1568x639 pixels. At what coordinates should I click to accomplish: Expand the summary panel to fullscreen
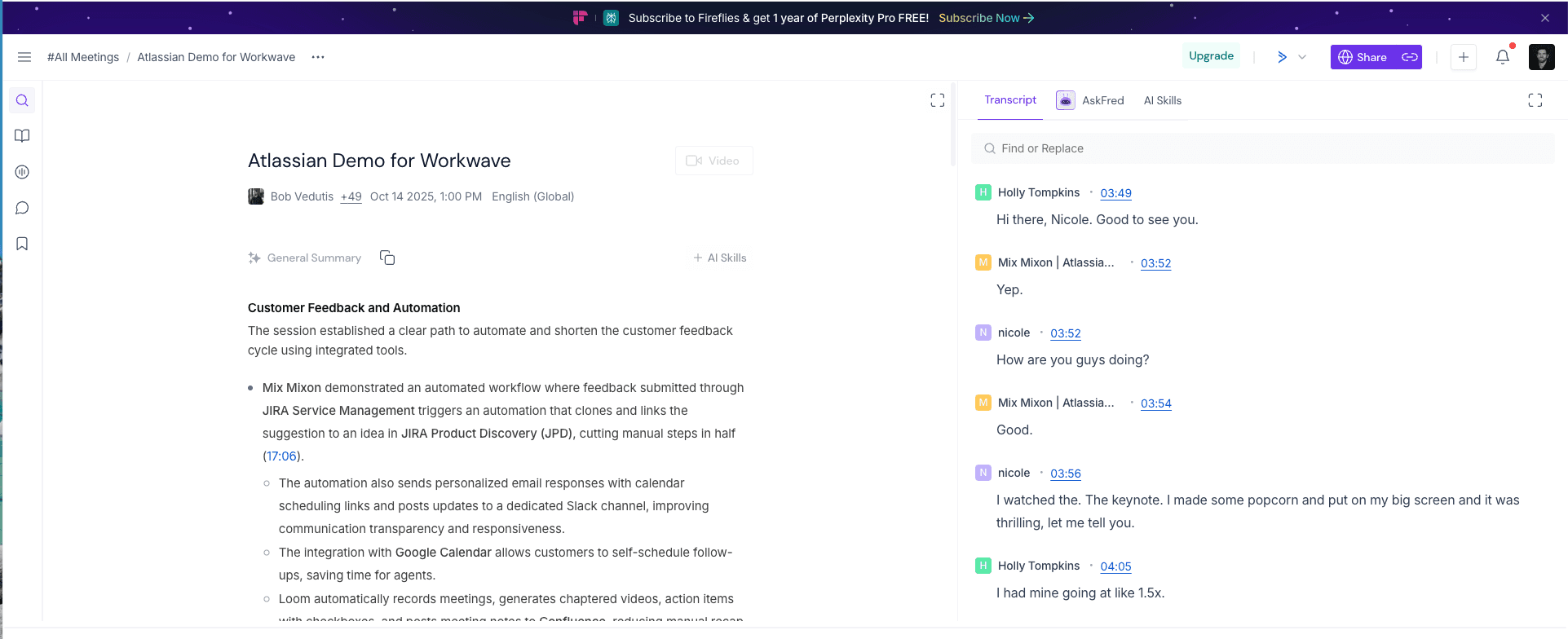[938, 100]
